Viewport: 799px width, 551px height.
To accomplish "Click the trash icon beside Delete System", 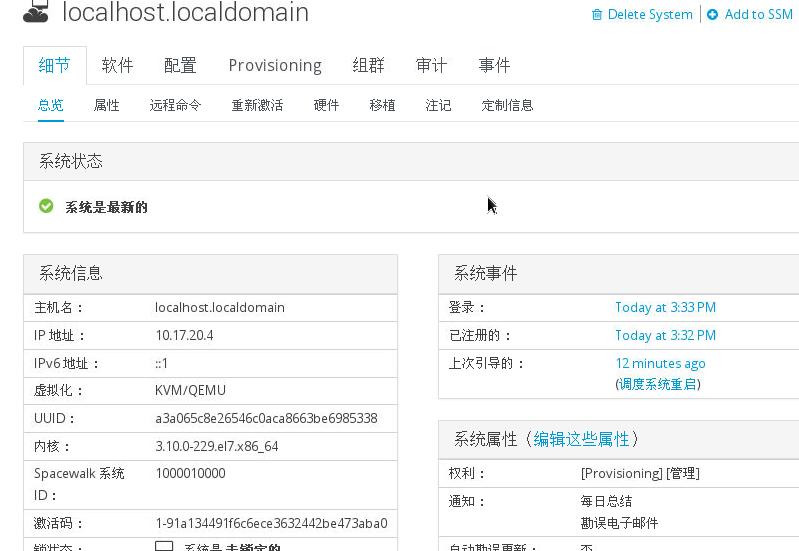I will [x=597, y=14].
